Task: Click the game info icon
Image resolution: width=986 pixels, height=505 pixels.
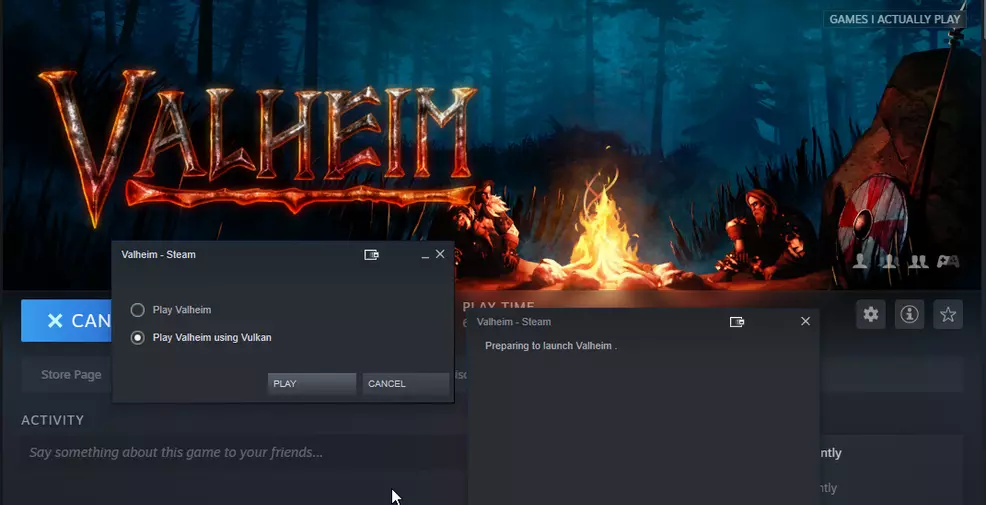Action: 909,315
